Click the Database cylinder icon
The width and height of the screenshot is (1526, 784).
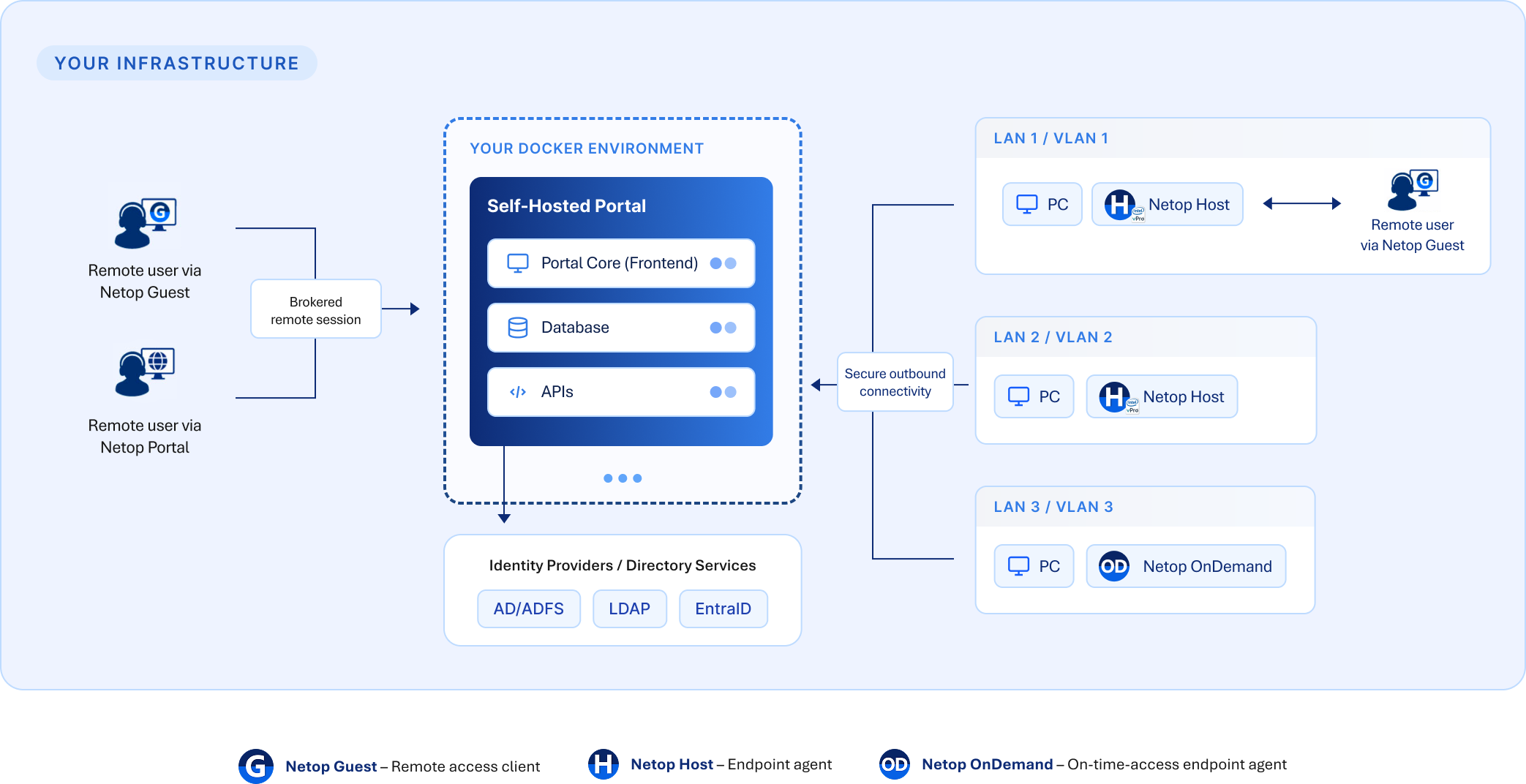[518, 328]
